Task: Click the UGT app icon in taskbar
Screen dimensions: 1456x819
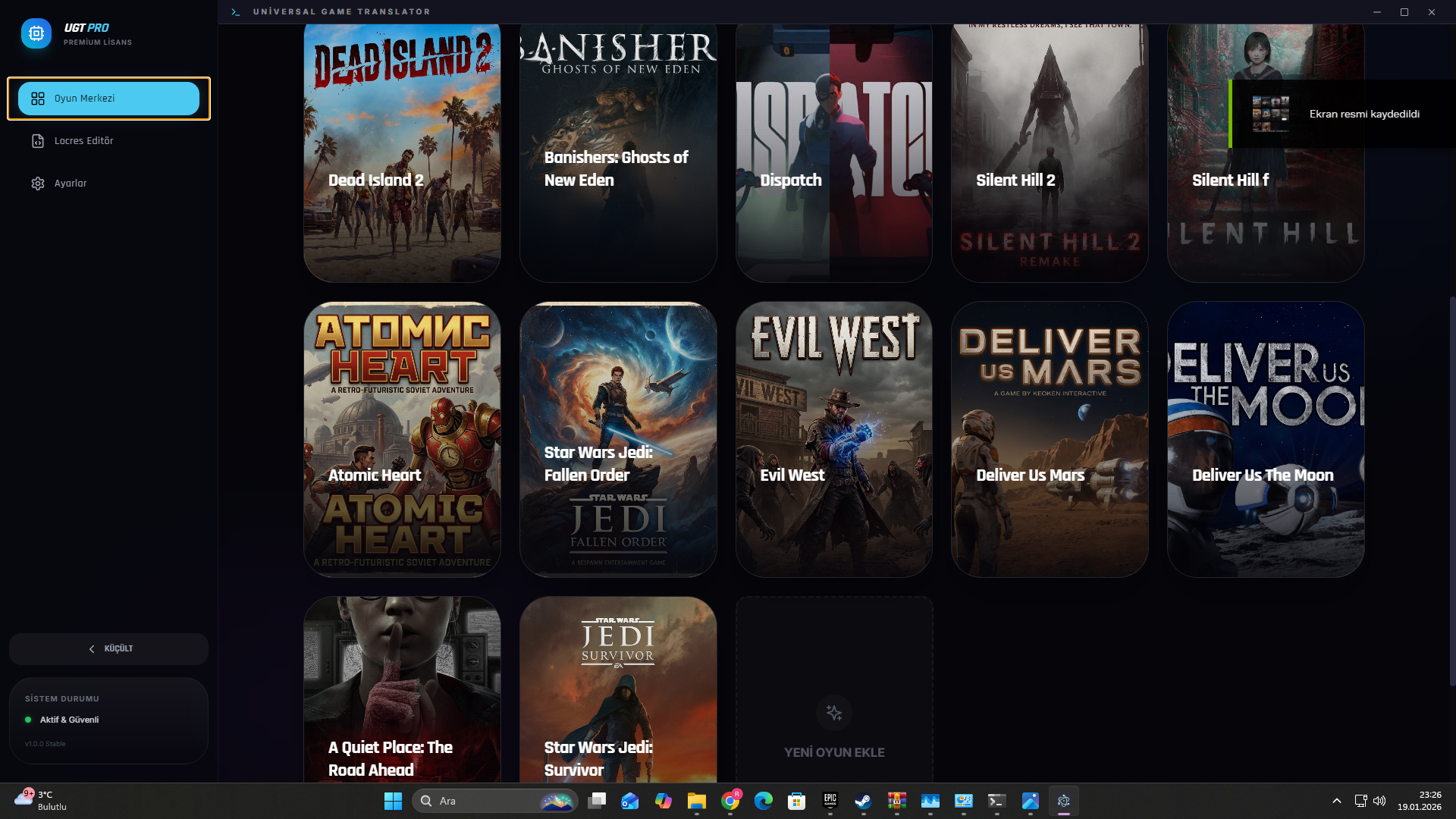Action: point(1064,801)
